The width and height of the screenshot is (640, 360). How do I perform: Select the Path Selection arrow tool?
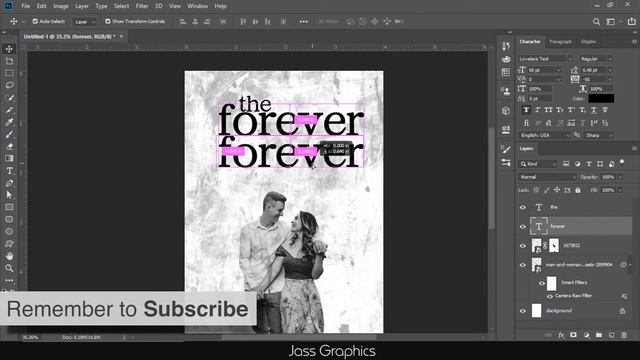tap(9, 195)
